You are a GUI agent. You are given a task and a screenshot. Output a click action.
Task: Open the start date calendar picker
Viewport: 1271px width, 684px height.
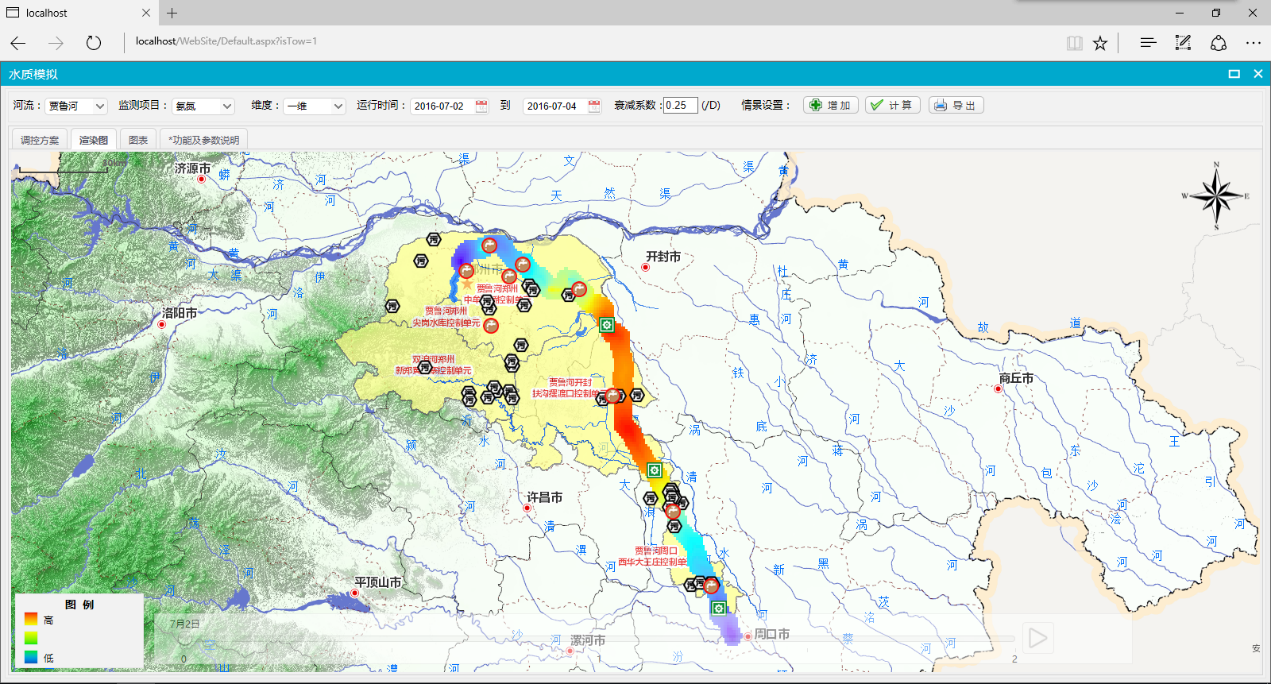(x=481, y=106)
